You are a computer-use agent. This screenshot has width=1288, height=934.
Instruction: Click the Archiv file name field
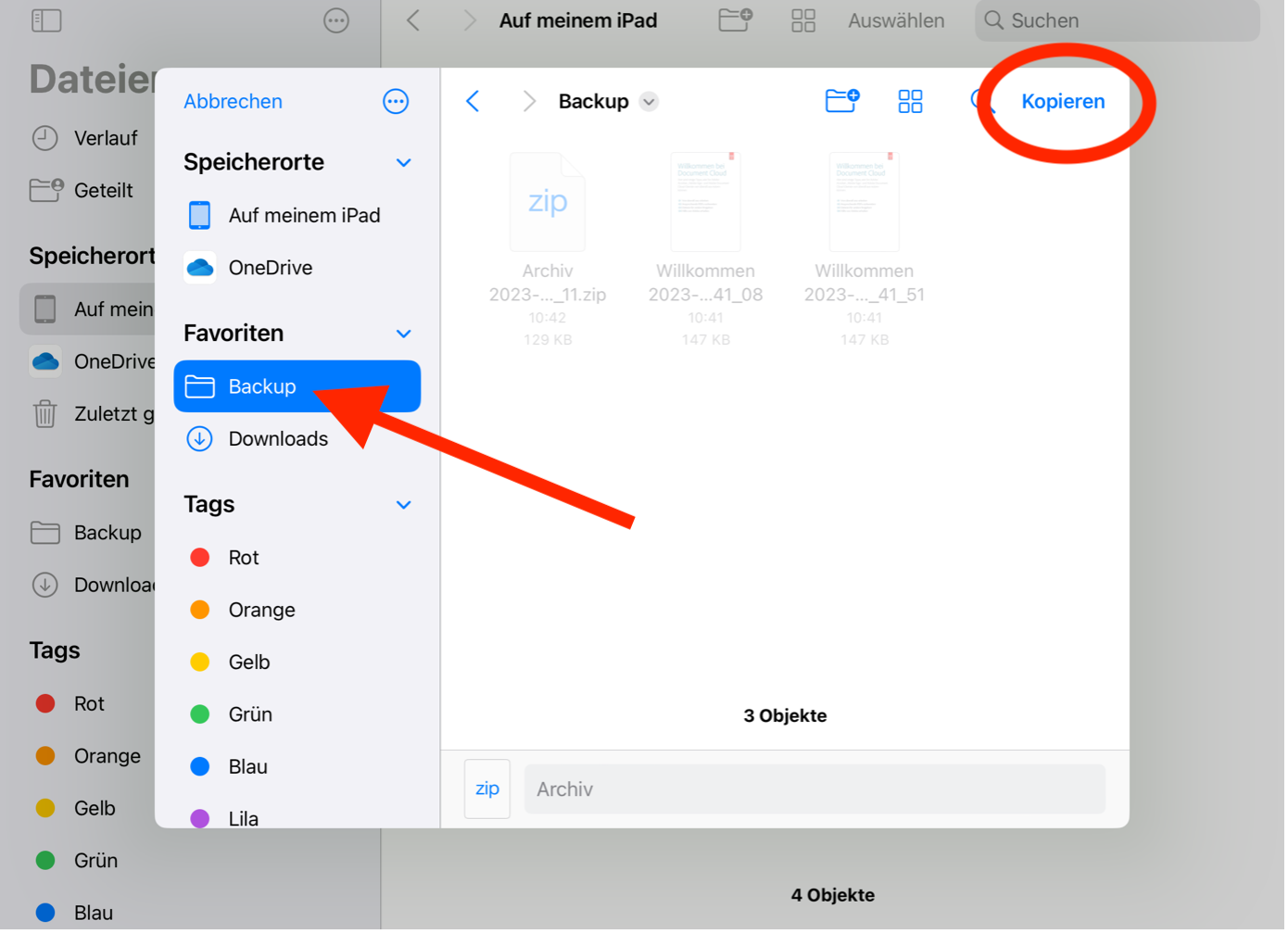point(814,789)
